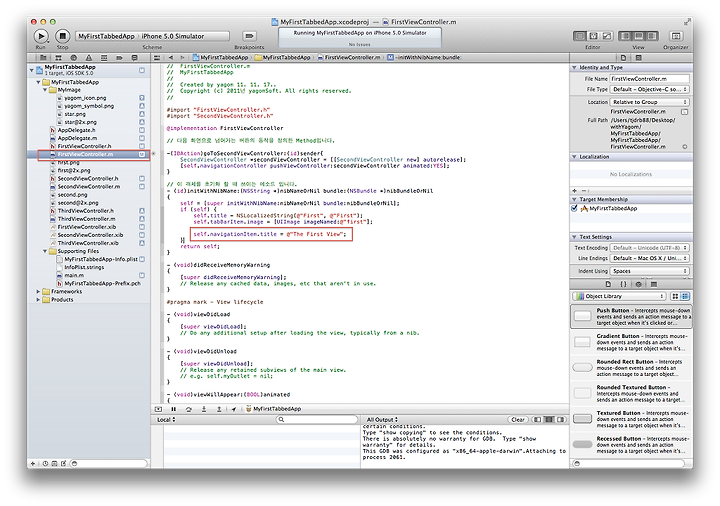Select the Standard editor button
The height and width of the screenshot is (506, 720).
(580, 36)
